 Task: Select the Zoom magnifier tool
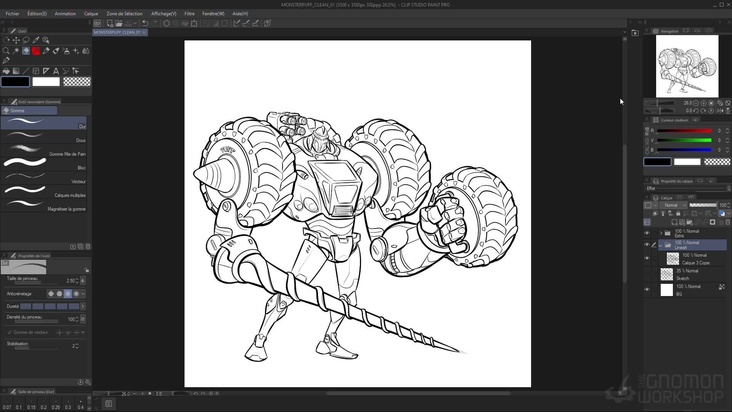click(x=6, y=51)
